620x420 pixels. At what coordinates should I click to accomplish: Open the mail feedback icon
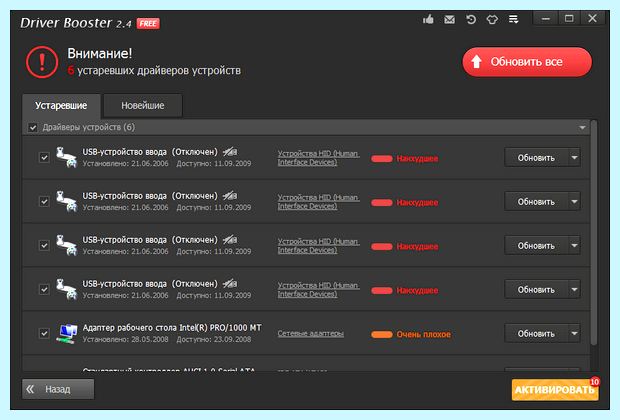450,19
